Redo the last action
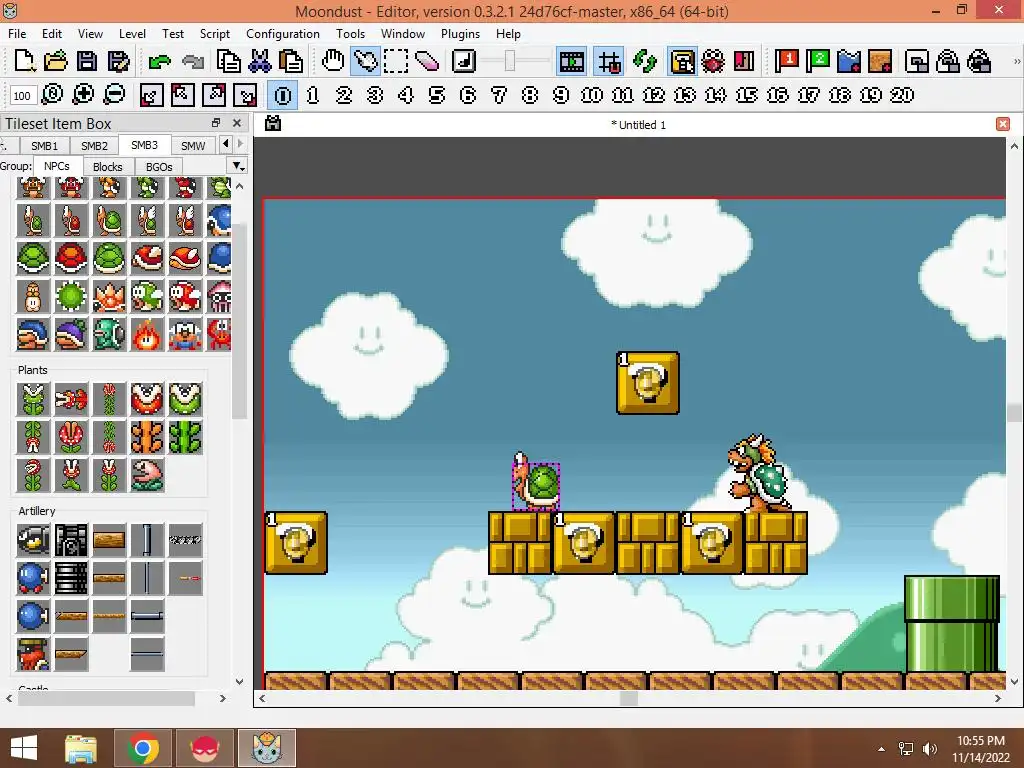The height and width of the screenshot is (768, 1024). [x=193, y=62]
